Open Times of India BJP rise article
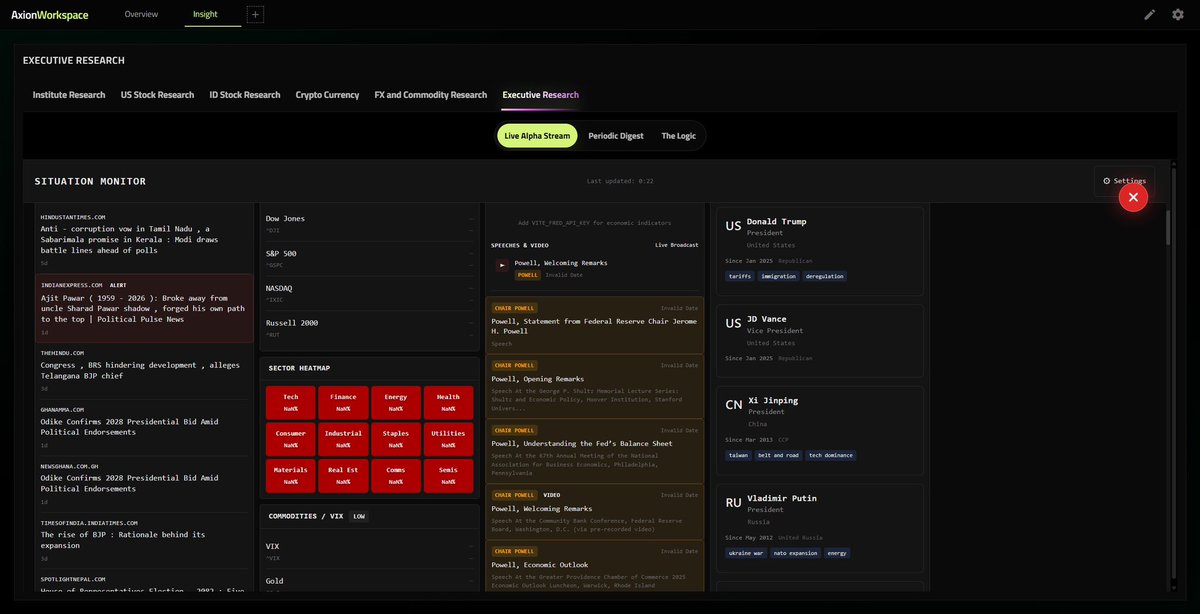The width and height of the screenshot is (1200, 614). coord(142,540)
